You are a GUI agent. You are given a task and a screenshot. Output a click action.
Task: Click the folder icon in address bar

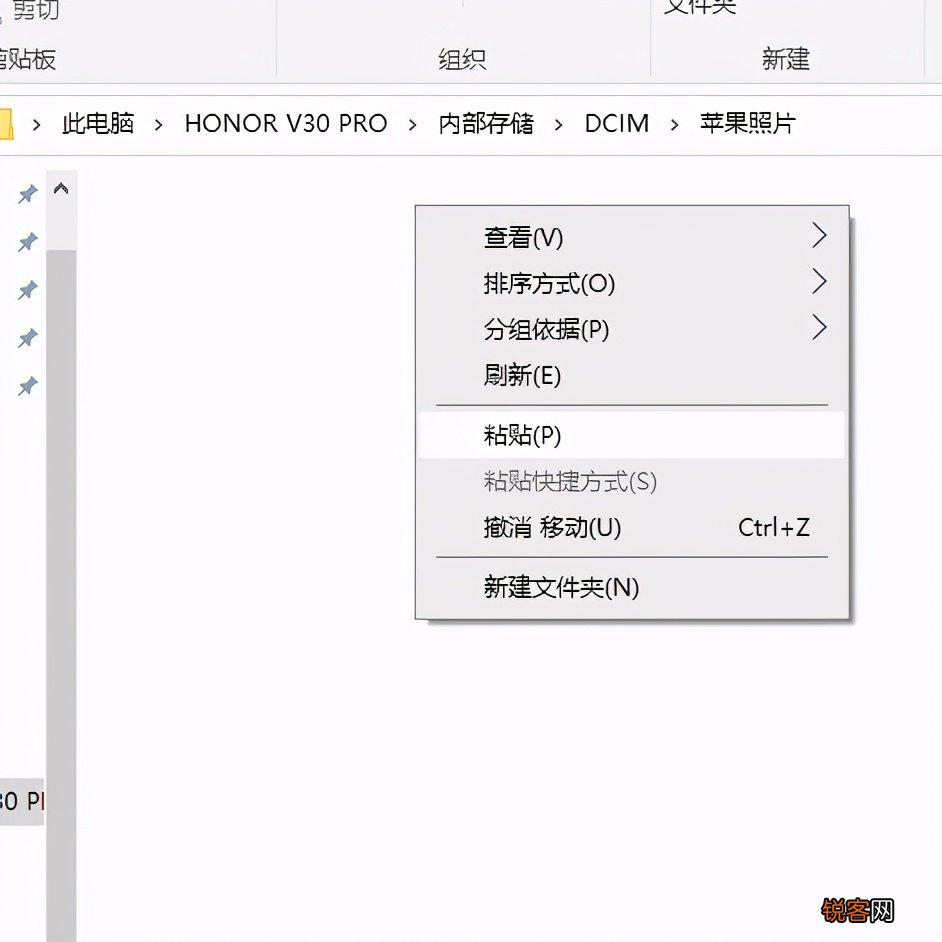pyautogui.click(x=7, y=124)
